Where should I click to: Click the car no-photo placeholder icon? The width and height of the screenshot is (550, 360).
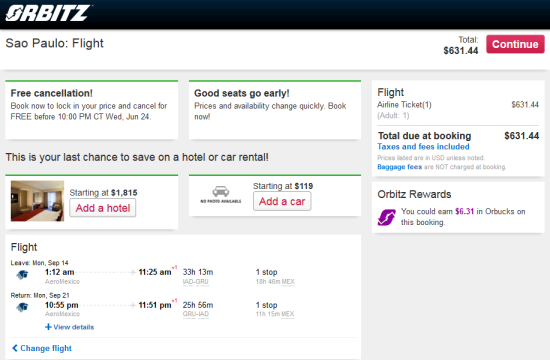(x=221, y=194)
